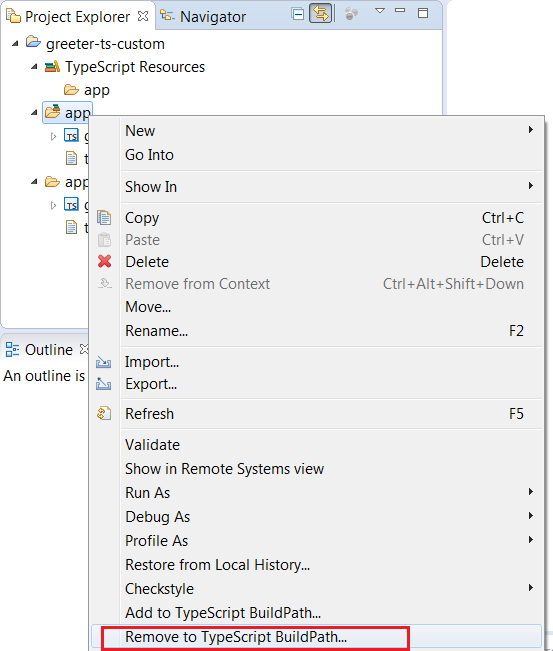
Task: Click Remove to TypeScript BuildPath...
Action: [x=316, y=637]
